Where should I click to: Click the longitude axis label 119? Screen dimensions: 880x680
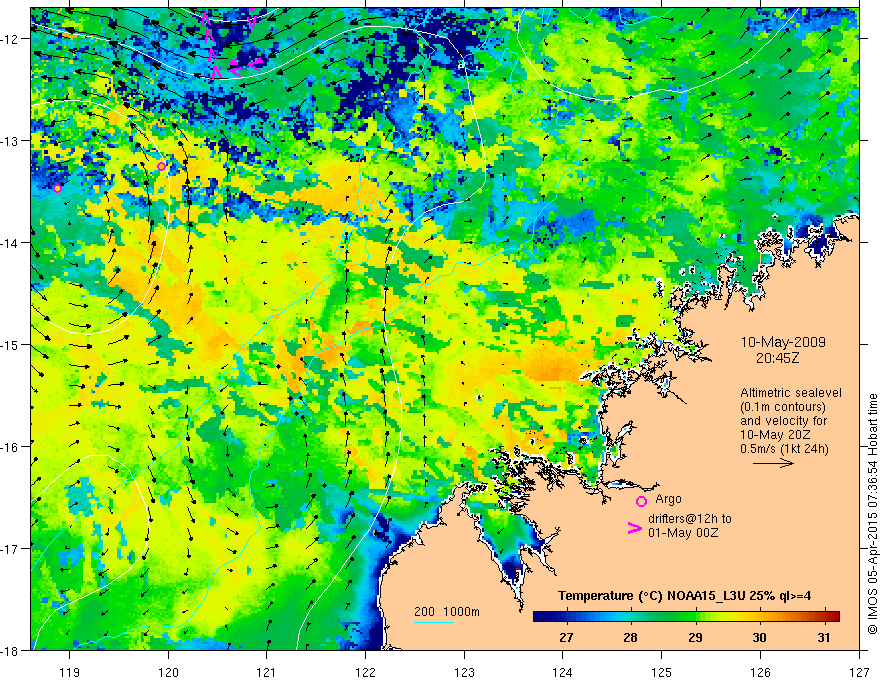tap(70, 672)
